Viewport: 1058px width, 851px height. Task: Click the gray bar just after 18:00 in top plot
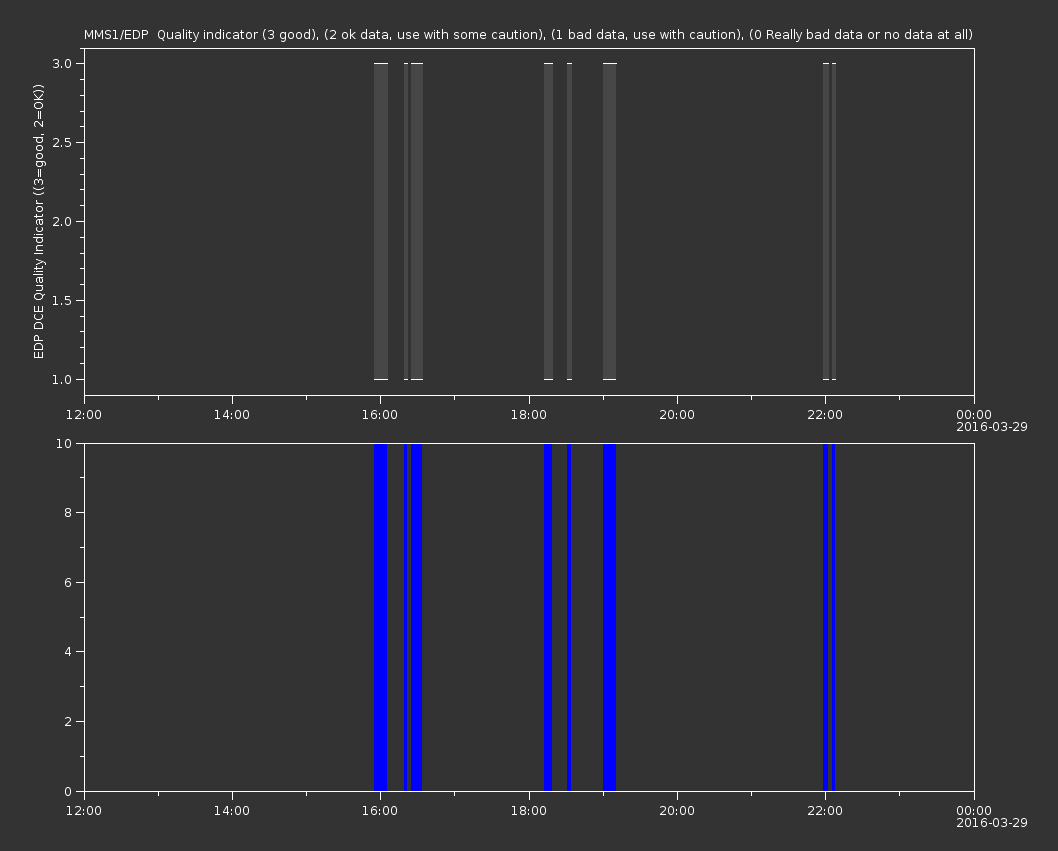click(x=549, y=221)
